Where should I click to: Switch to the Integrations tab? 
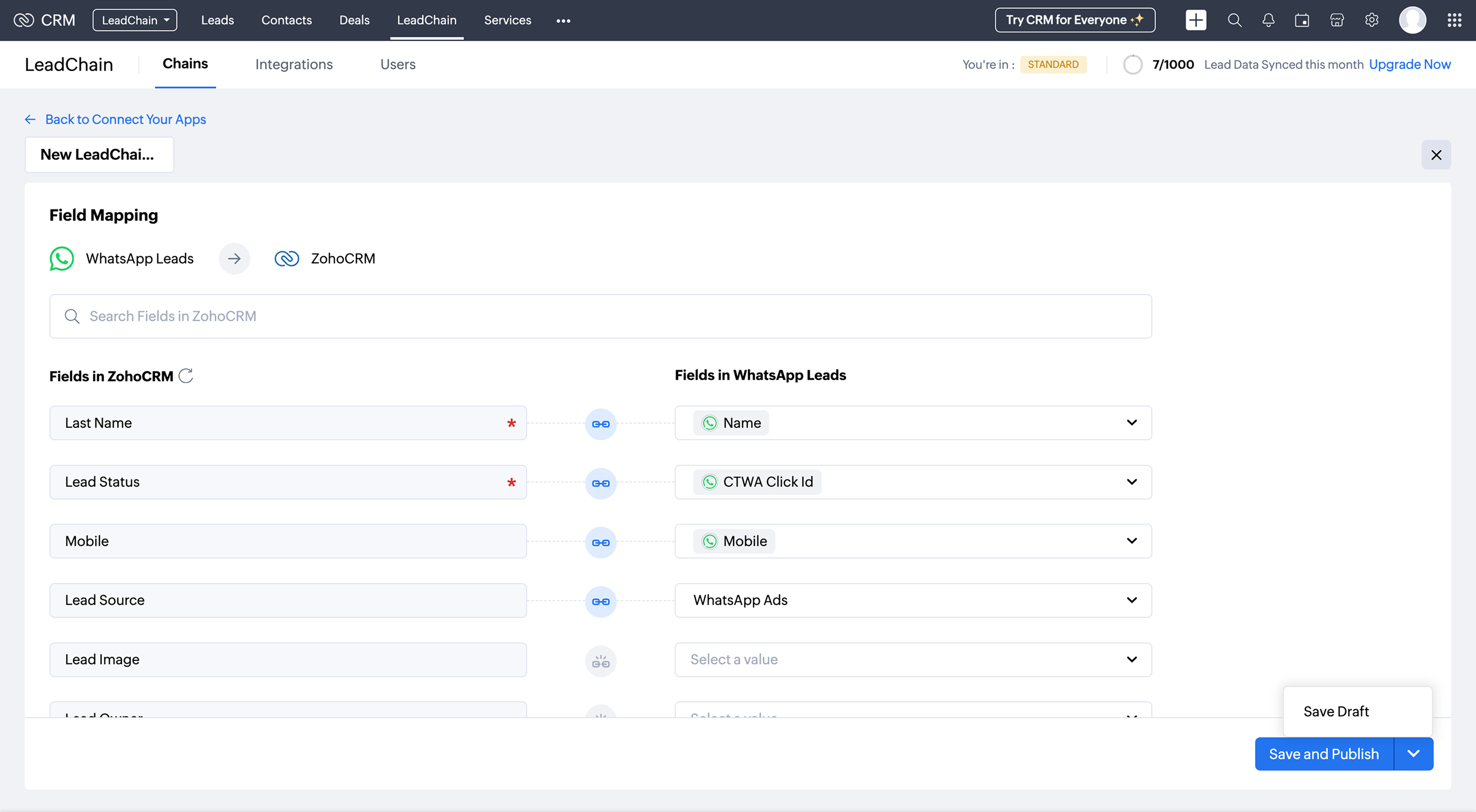point(294,64)
